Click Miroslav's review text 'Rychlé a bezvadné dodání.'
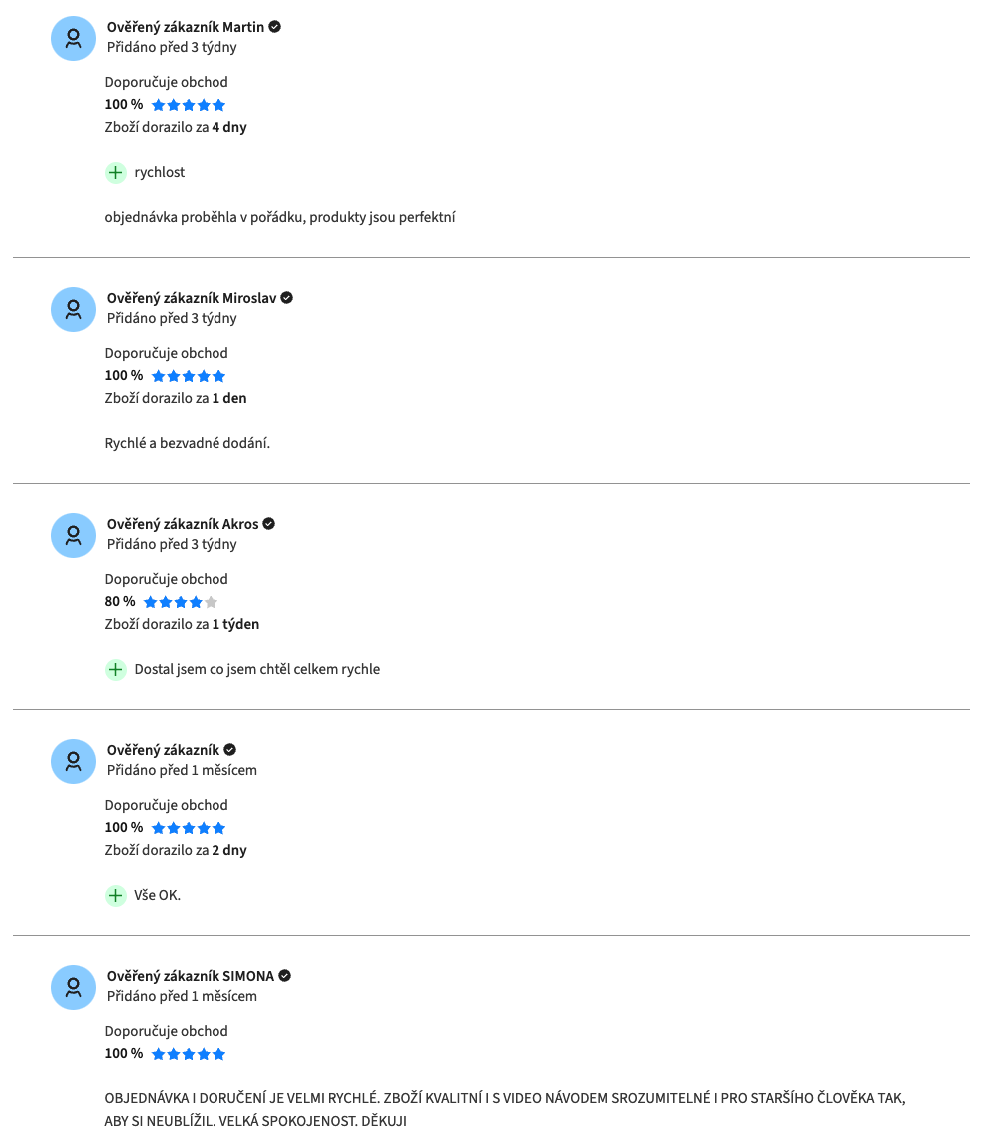The width and height of the screenshot is (989, 1147). pyautogui.click(x=187, y=443)
